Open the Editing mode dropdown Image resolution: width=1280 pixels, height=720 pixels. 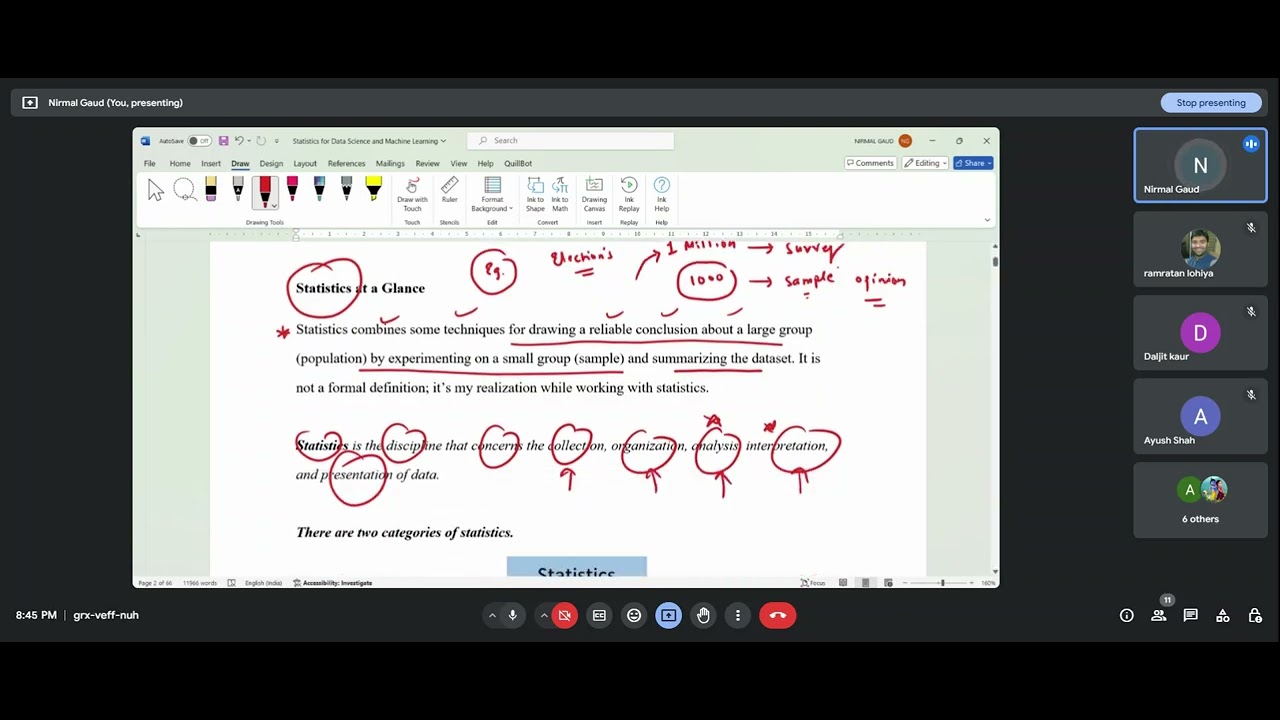(925, 163)
